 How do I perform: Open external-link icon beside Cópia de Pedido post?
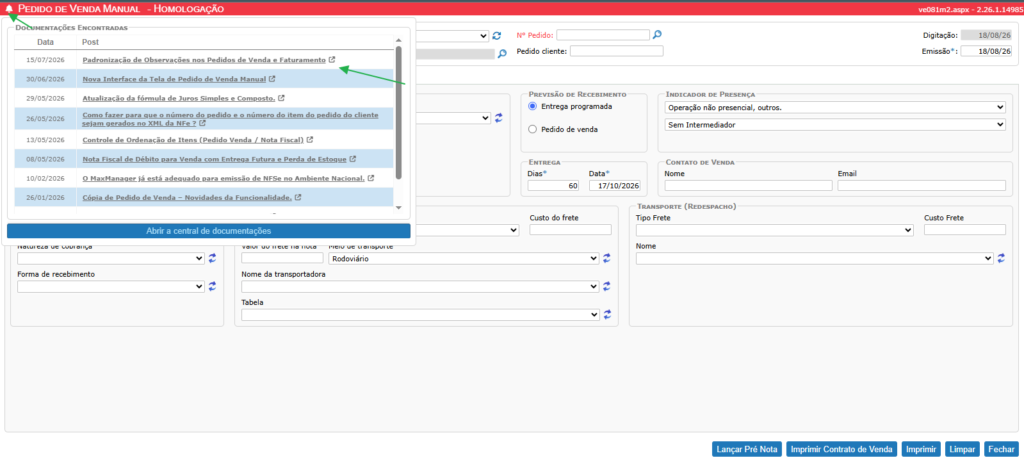tap(298, 197)
